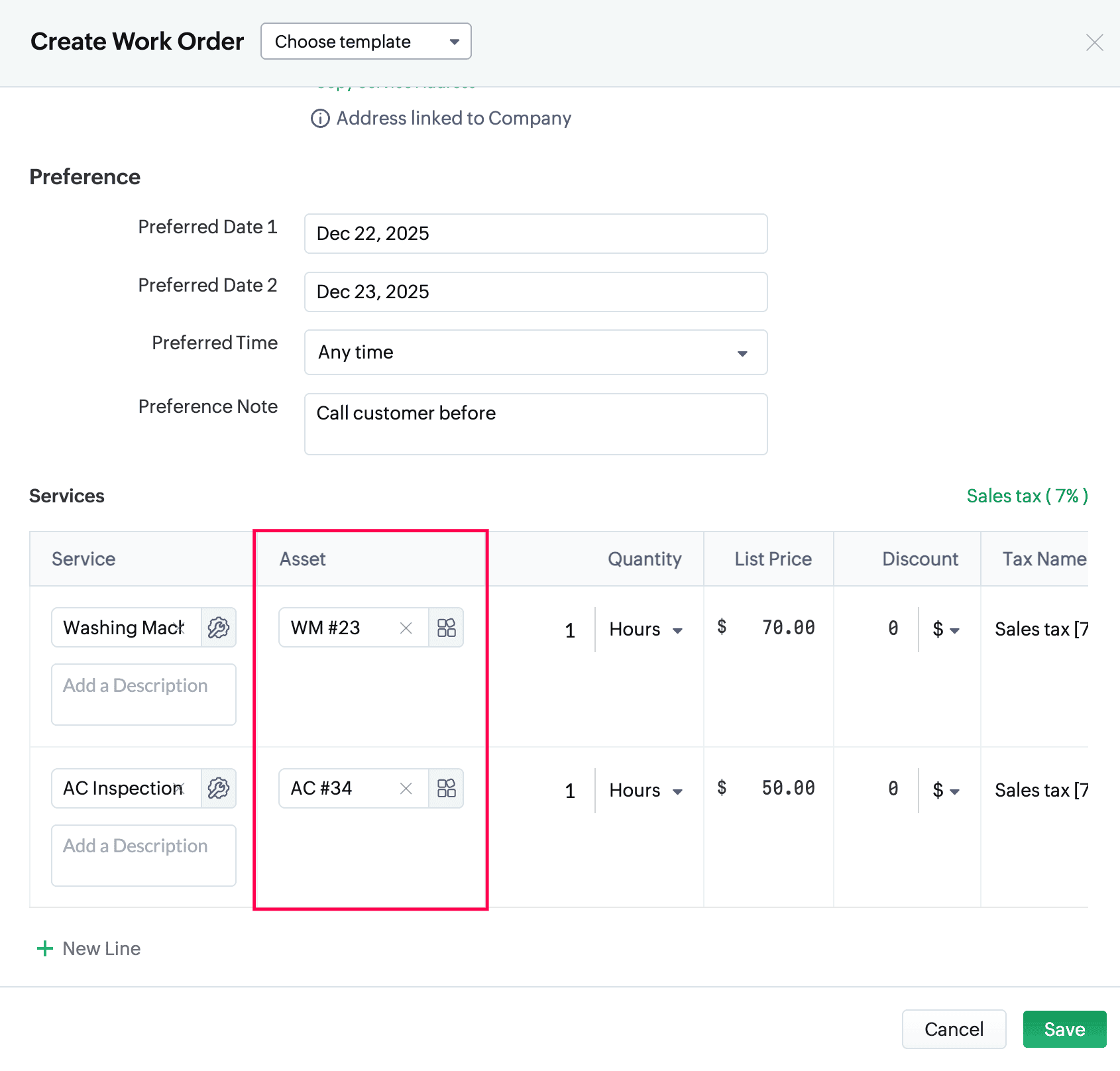This screenshot has width=1120, height=1071.
Task: Change discount type dropdown in first service row
Action: (946, 630)
